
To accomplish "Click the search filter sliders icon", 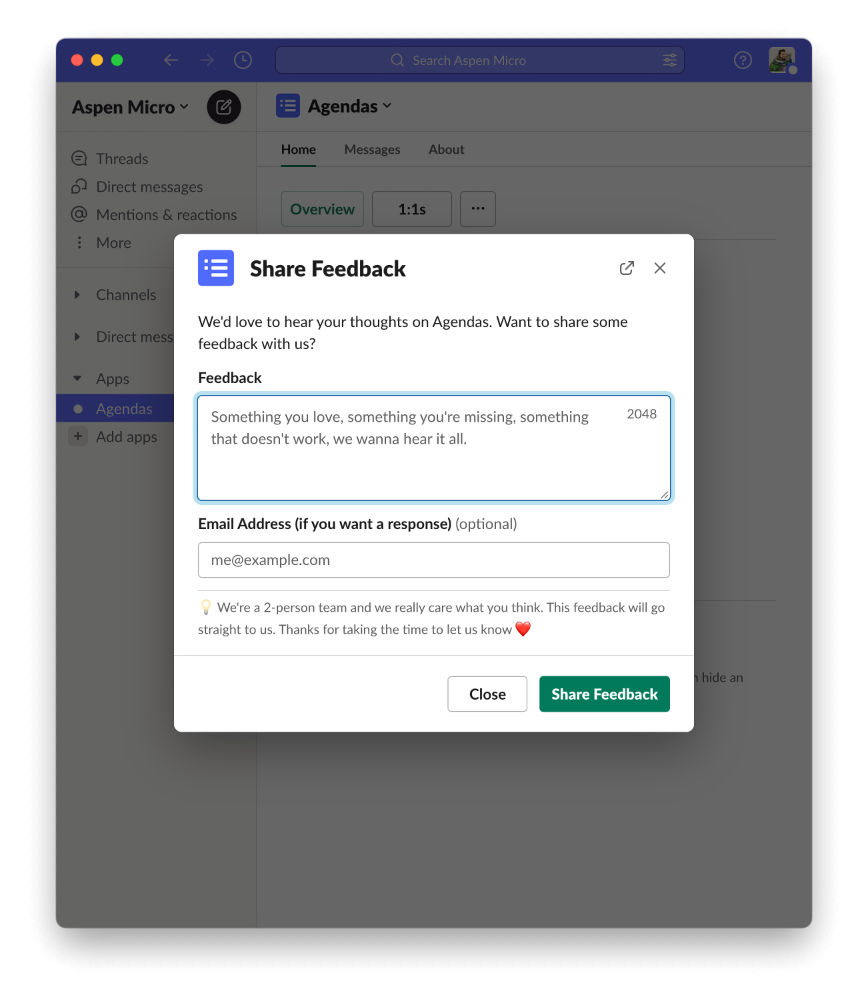I will pos(669,60).
